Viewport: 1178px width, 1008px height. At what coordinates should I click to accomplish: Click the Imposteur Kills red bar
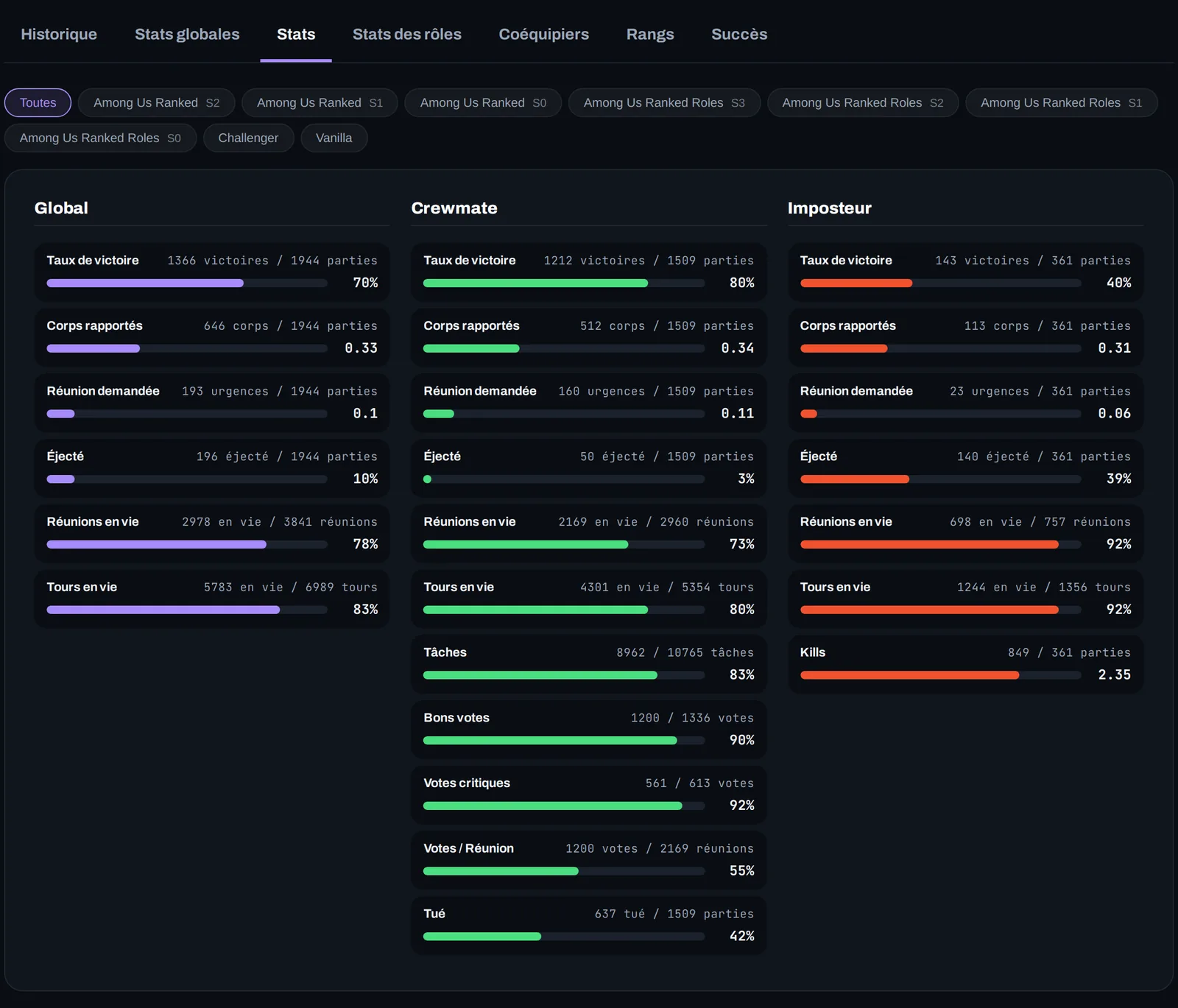(910, 675)
